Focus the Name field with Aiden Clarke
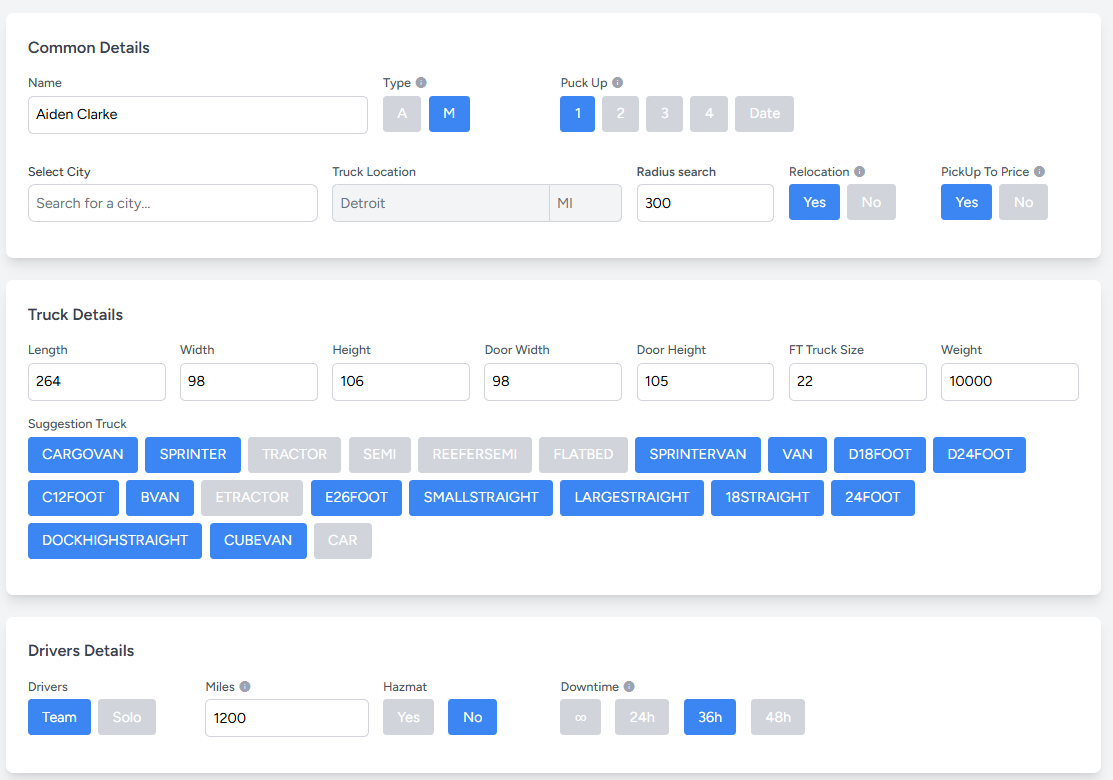Viewport: 1113px width, 780px height. point(197,115)
